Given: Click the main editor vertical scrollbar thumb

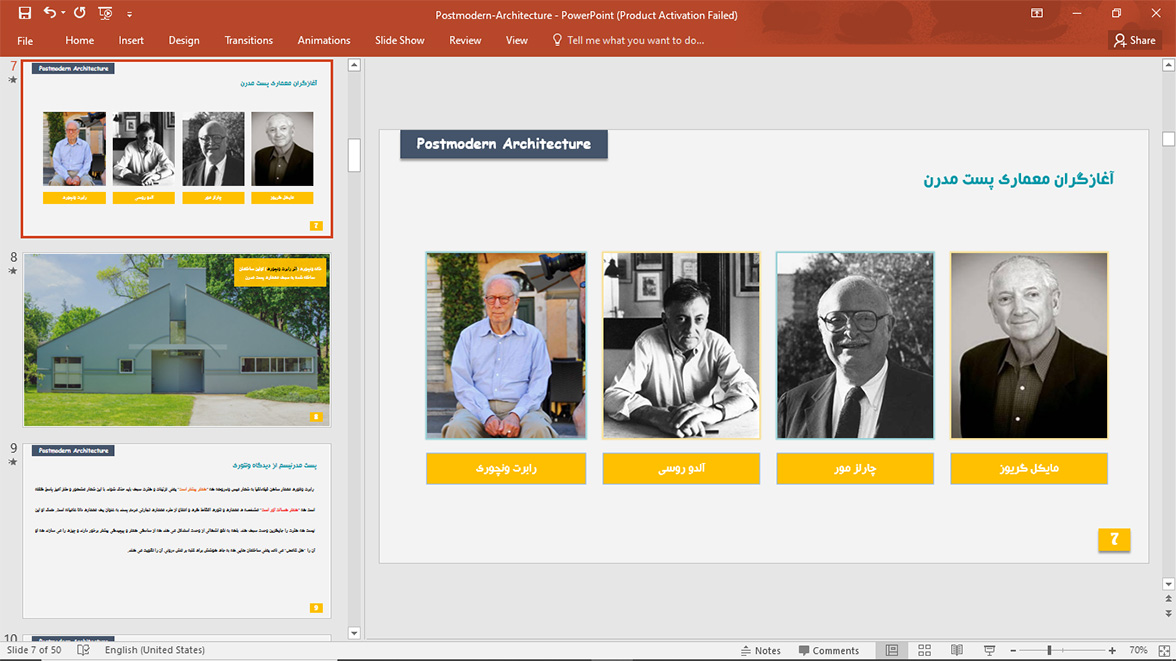Looking at the screenshot, I should (x=1168, y=139).
